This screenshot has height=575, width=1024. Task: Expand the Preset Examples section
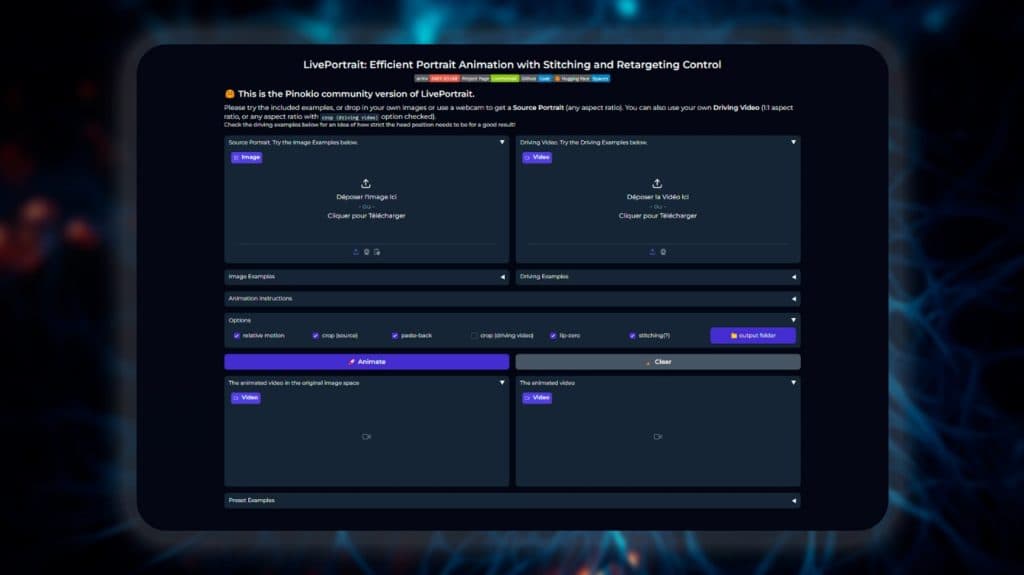point(511,500)
